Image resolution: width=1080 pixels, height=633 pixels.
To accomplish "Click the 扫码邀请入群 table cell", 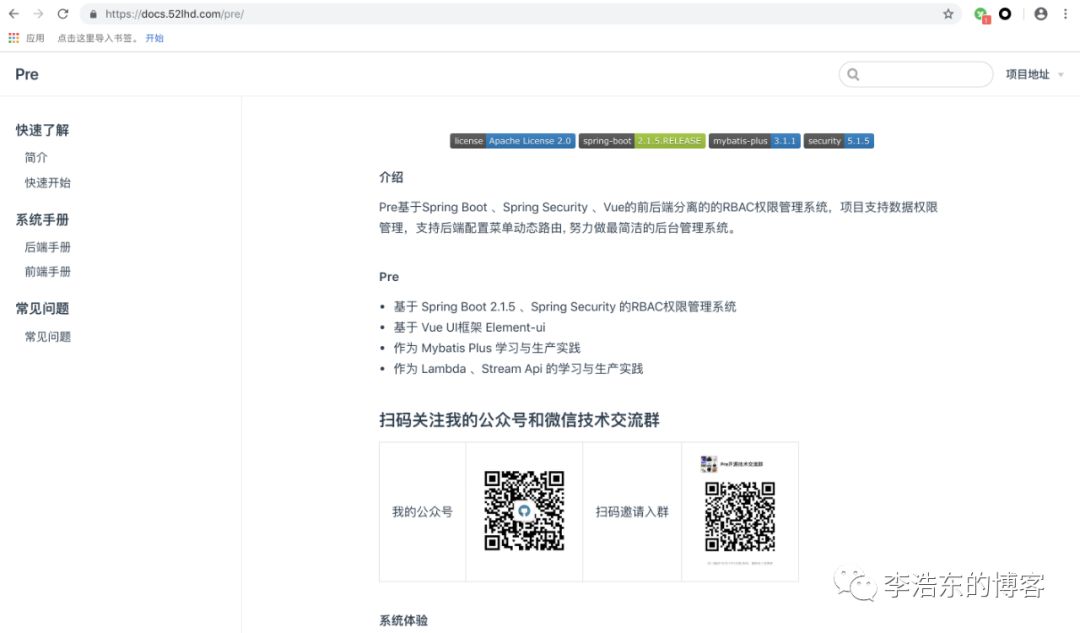I will [x=632, y=512].
